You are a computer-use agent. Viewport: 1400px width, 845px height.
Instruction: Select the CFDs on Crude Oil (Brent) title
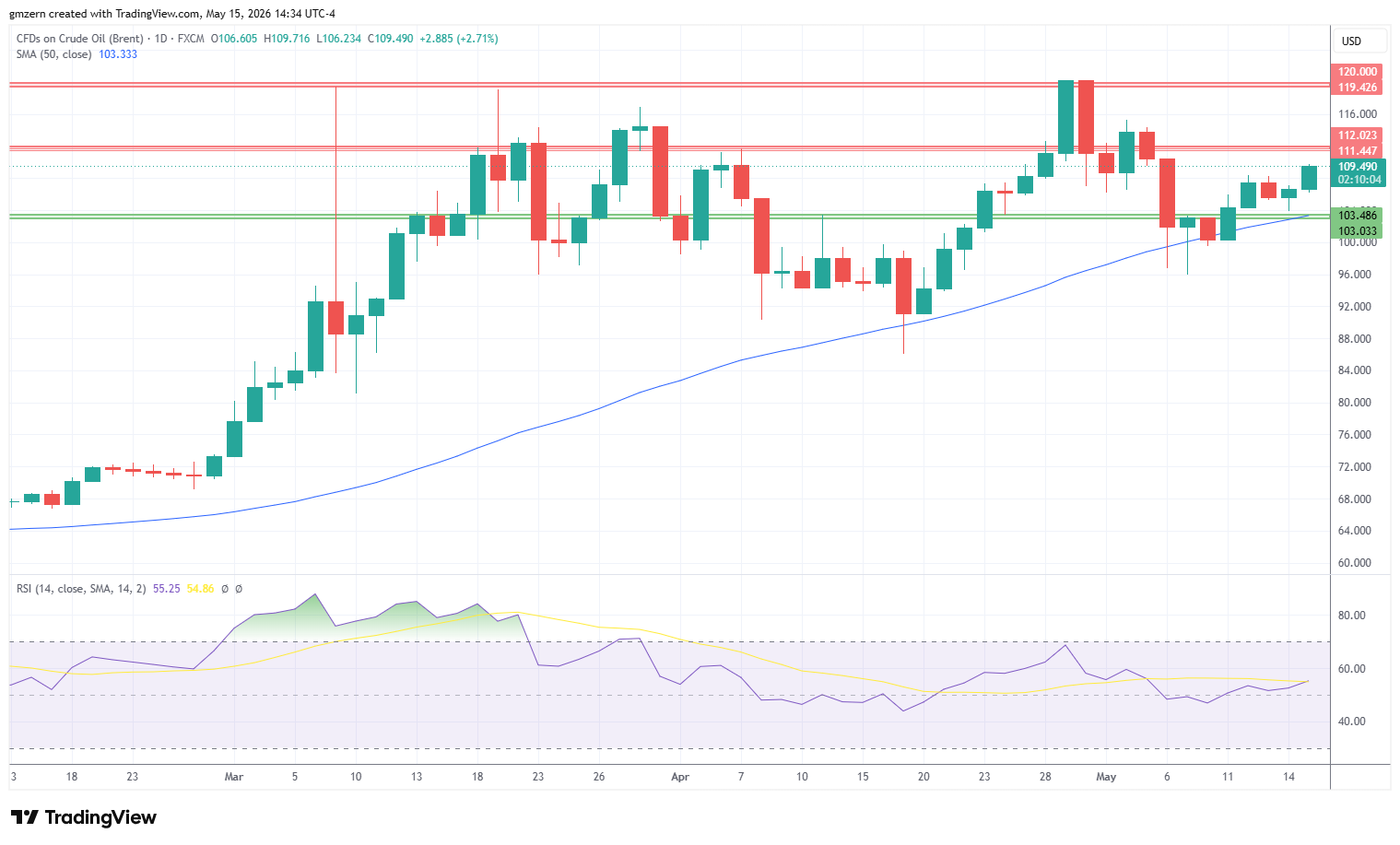point(80,39)
